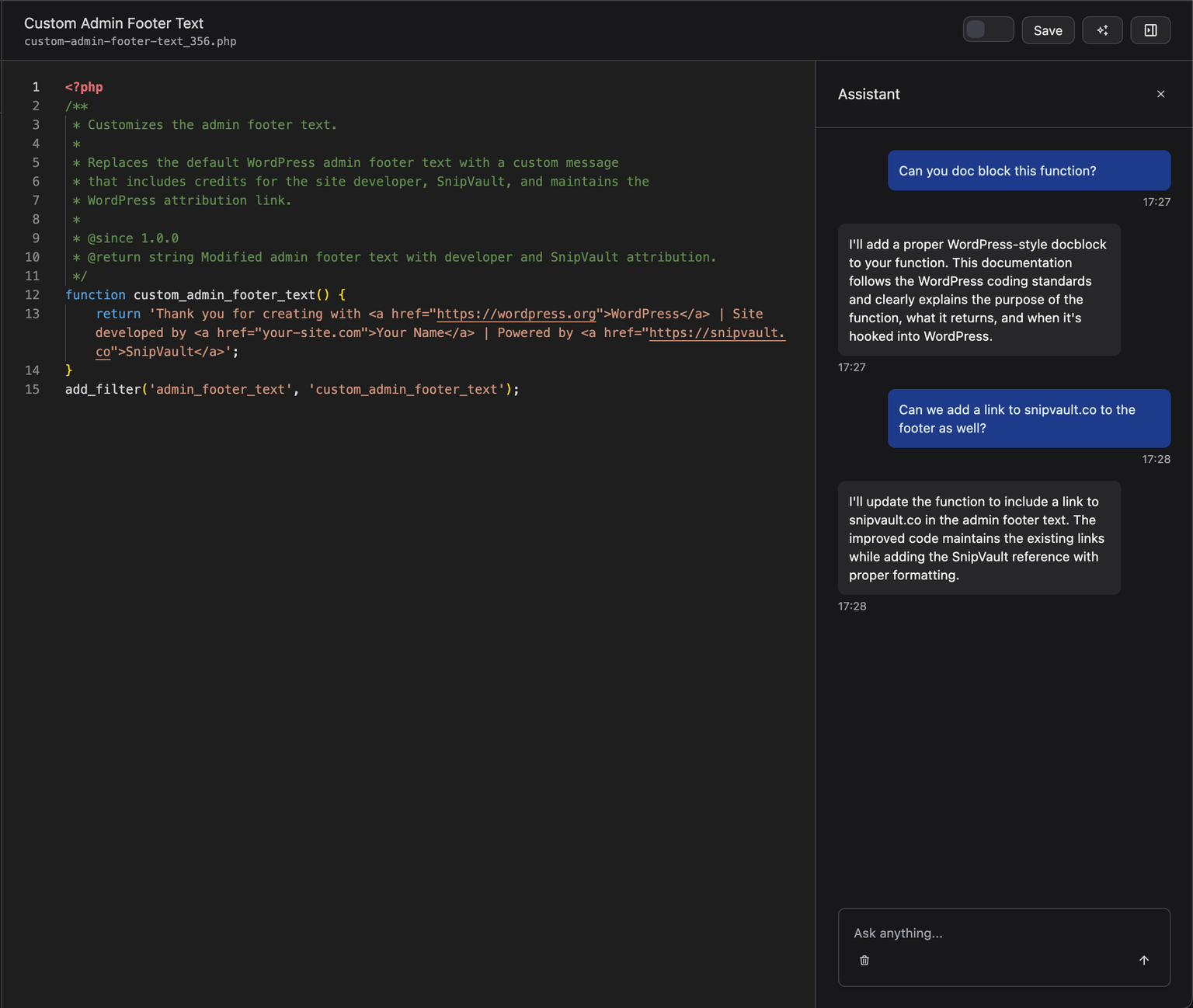
Task: Click 17:28 timestamp under last assistant reply
Action: click(852, 606)
